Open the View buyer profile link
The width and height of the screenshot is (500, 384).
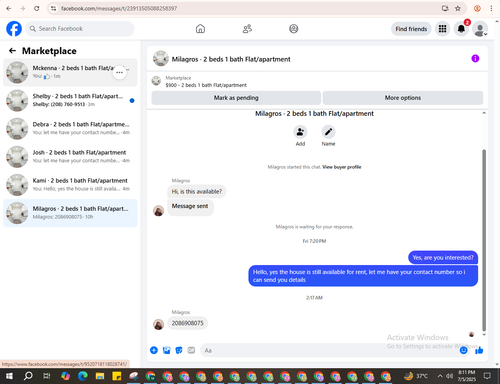[342, 167]
